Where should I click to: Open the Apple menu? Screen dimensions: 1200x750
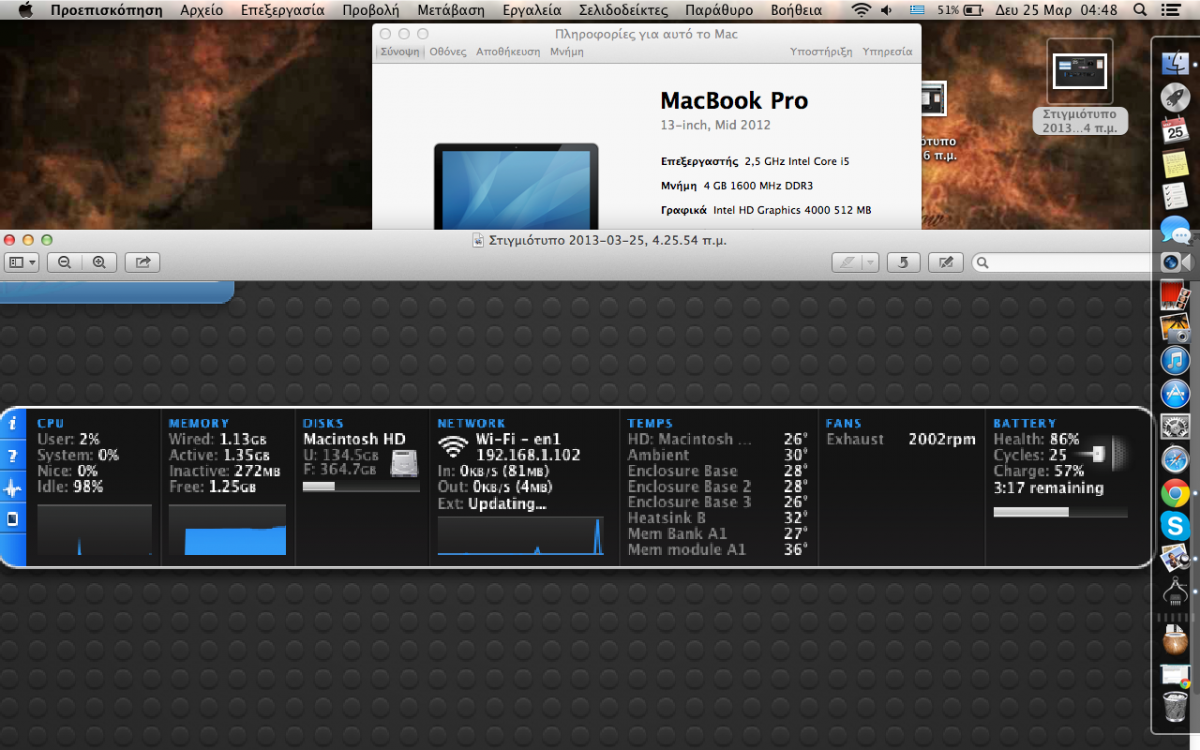(x=26, y=10)
